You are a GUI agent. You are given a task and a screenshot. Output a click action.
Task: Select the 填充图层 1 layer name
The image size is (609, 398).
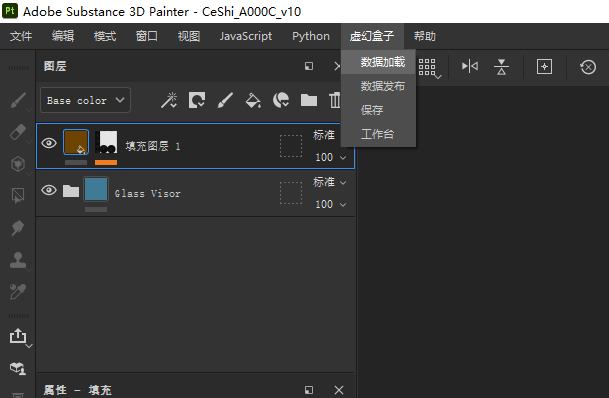(x=153, y=146)
